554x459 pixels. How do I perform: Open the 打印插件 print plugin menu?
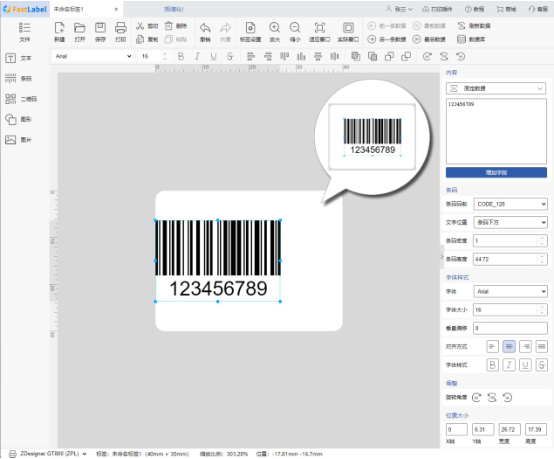point(437,9)
